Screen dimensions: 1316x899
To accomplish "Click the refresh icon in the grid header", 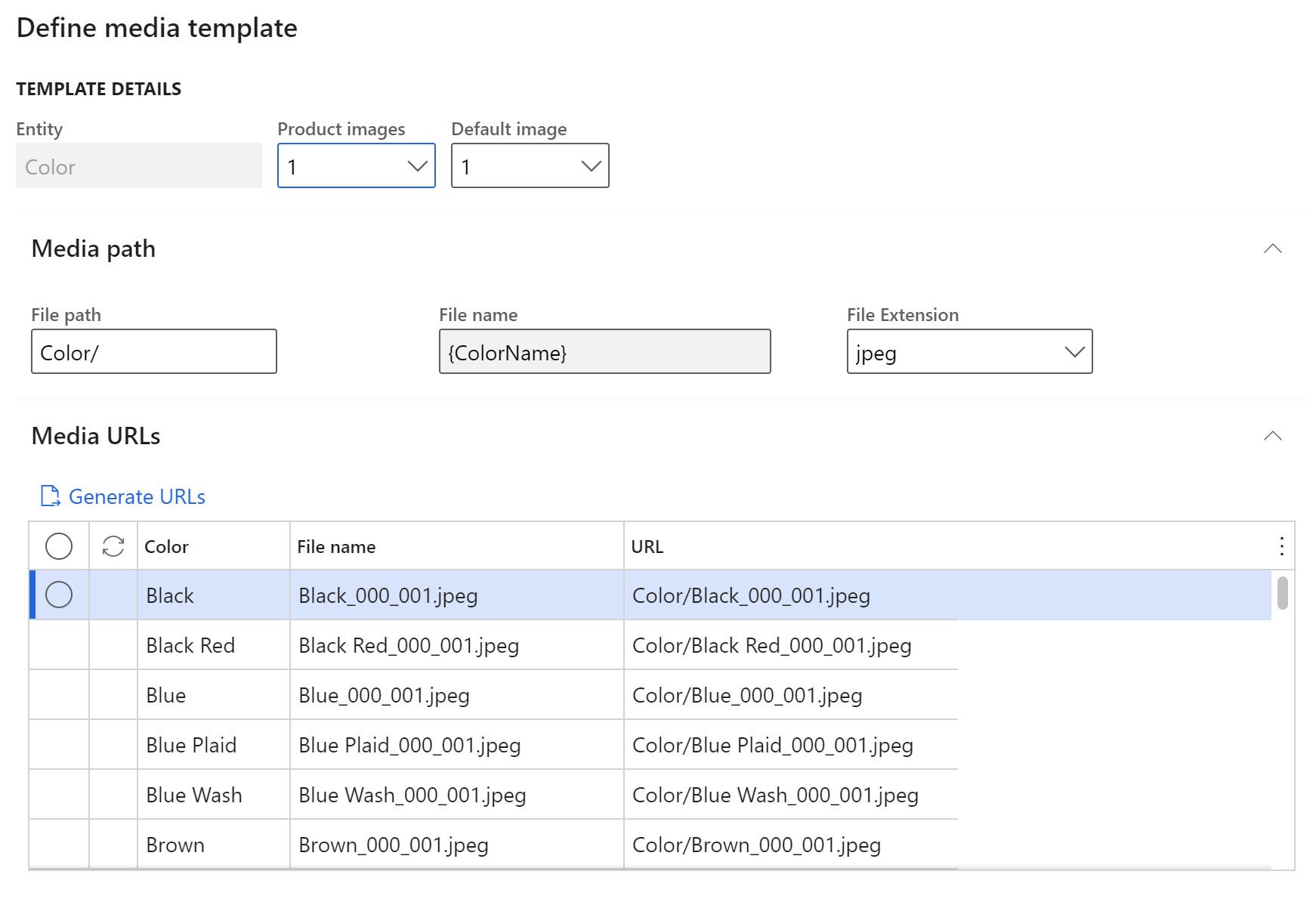I will [112, 545].
